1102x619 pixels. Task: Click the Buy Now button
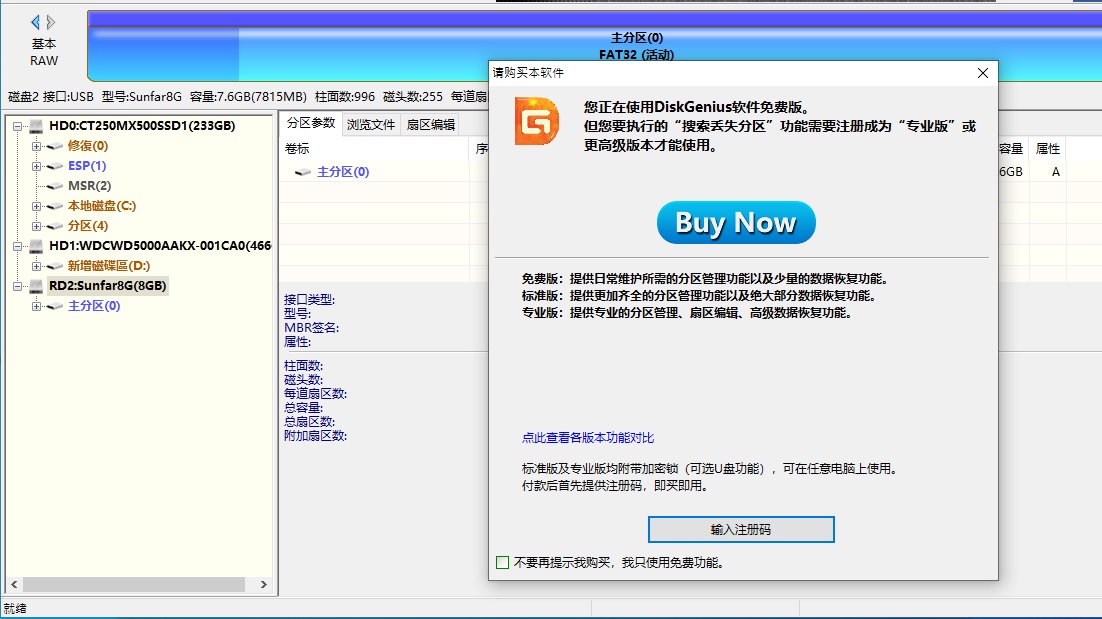pos(736,223)
